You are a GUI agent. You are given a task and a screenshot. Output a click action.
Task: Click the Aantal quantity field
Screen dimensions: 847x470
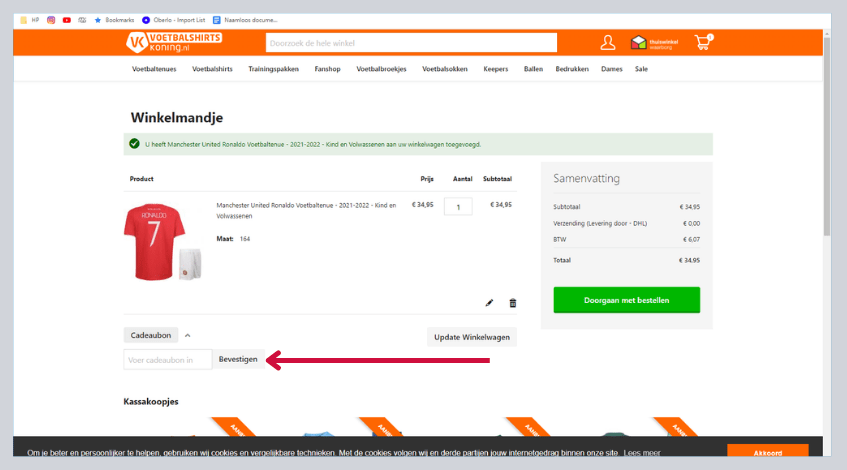[x=458, y=207]
